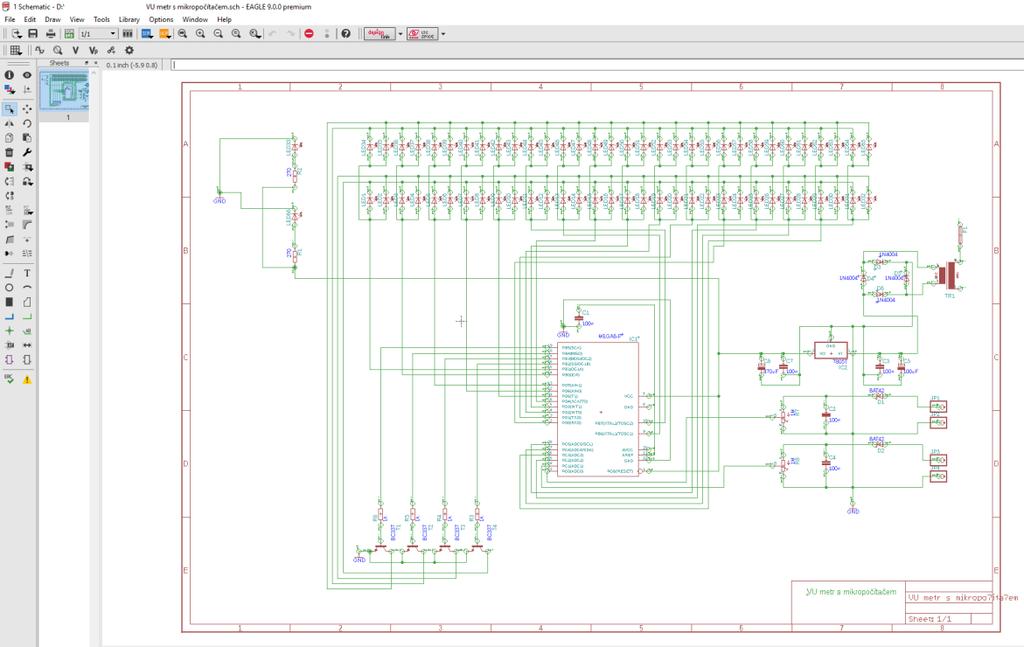
Task: Expand the dropdown arrow at toolbar's far right
Action: [x=443, y=34]
